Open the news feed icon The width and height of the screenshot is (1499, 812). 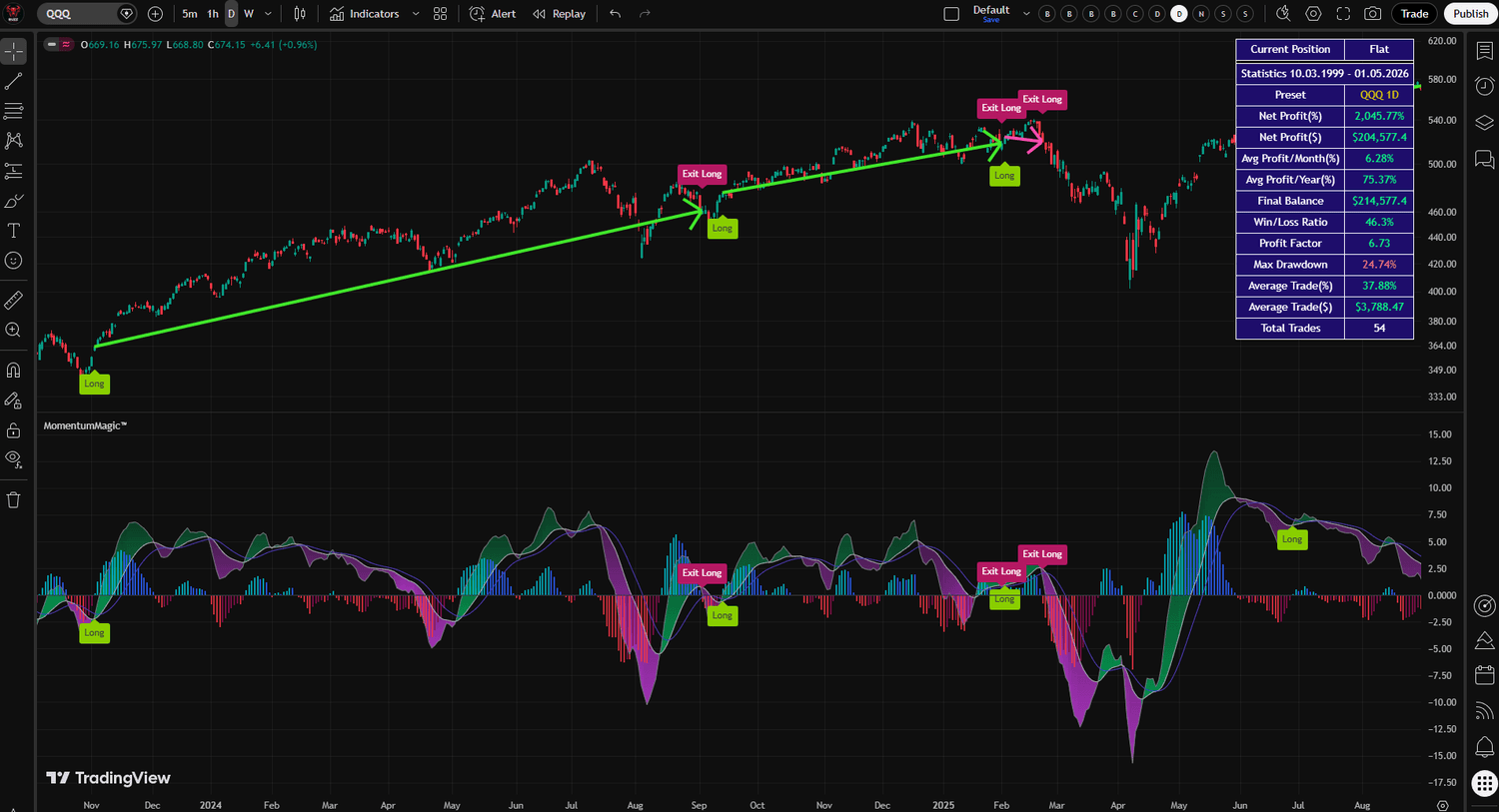tap(1485, 711)
